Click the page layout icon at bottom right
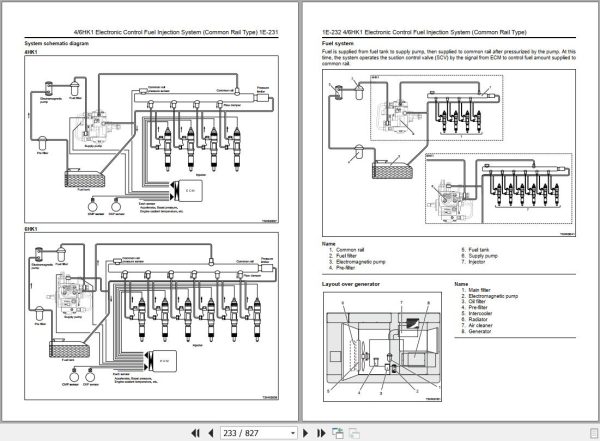 pos(593,433)
